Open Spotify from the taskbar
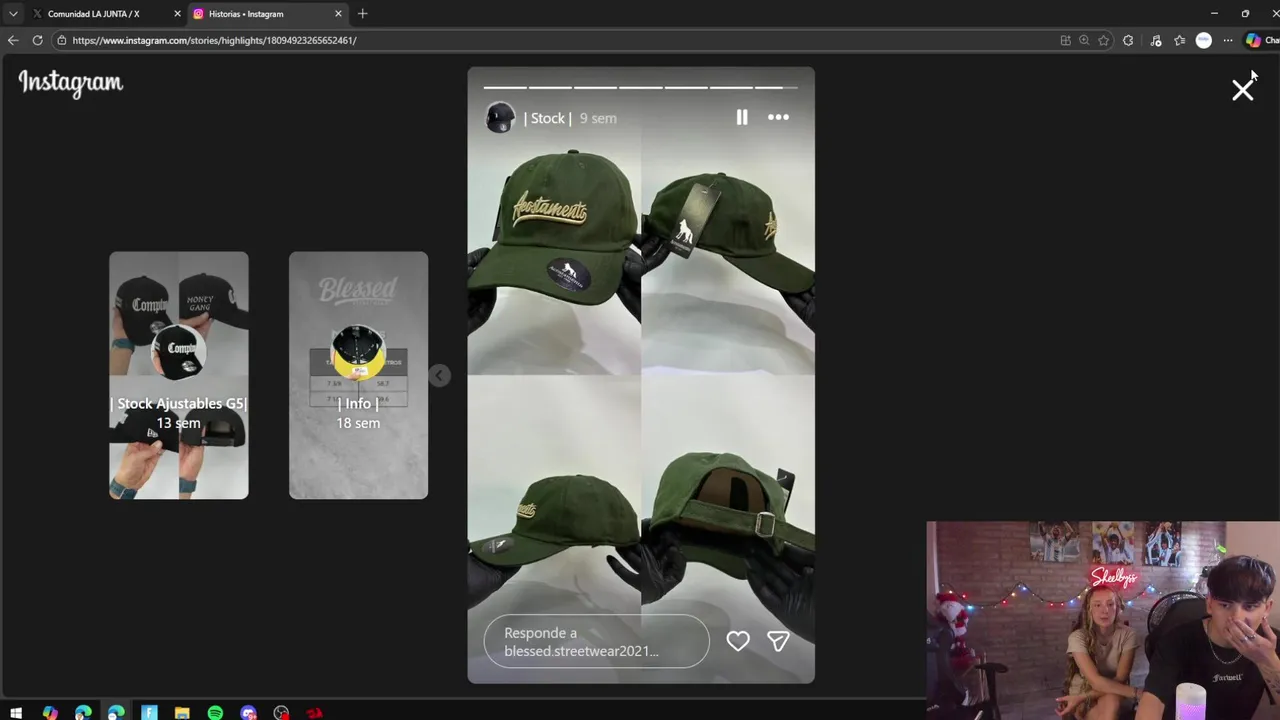 tap(215, 713)
